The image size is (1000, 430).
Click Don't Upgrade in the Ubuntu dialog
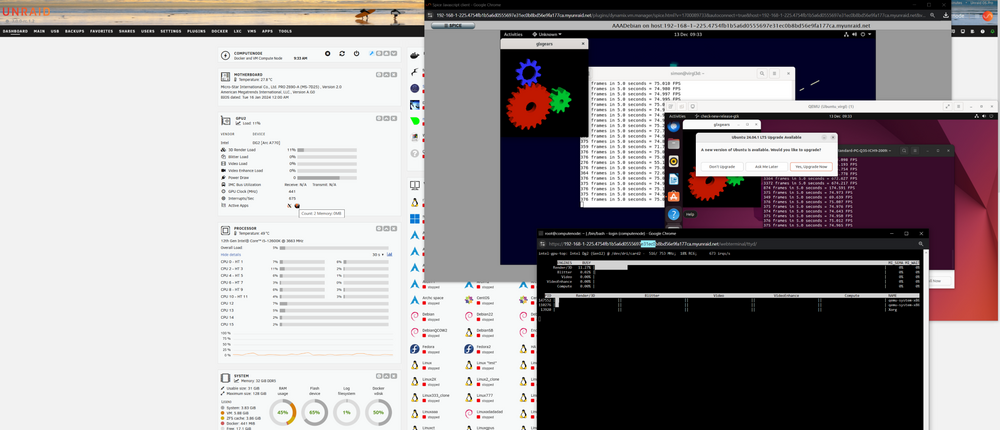(722, 167)
